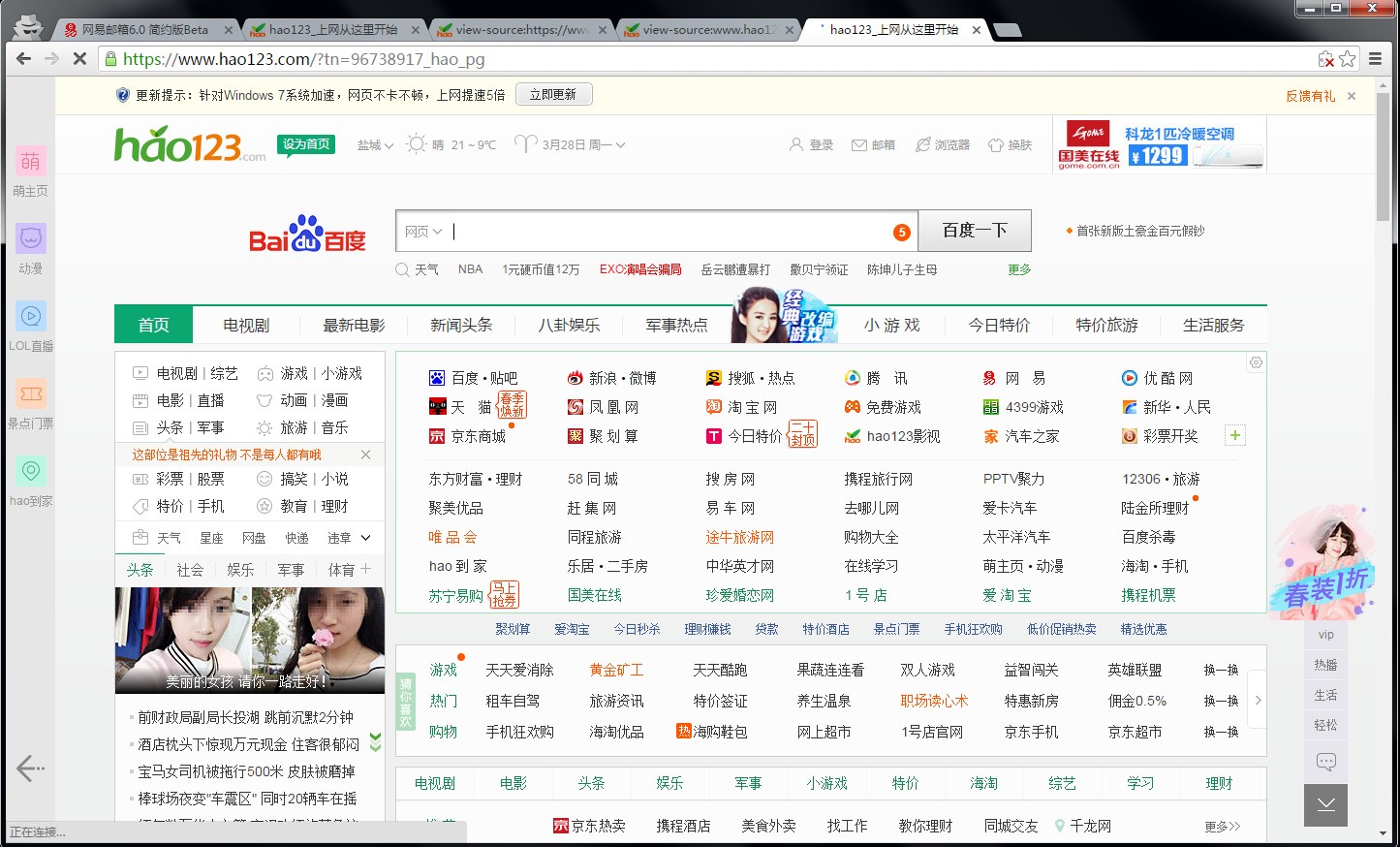The image size is (1400, 847).
Task: Switch to 网易邮箱 browser tab
Action: click(x=145, y=30)
